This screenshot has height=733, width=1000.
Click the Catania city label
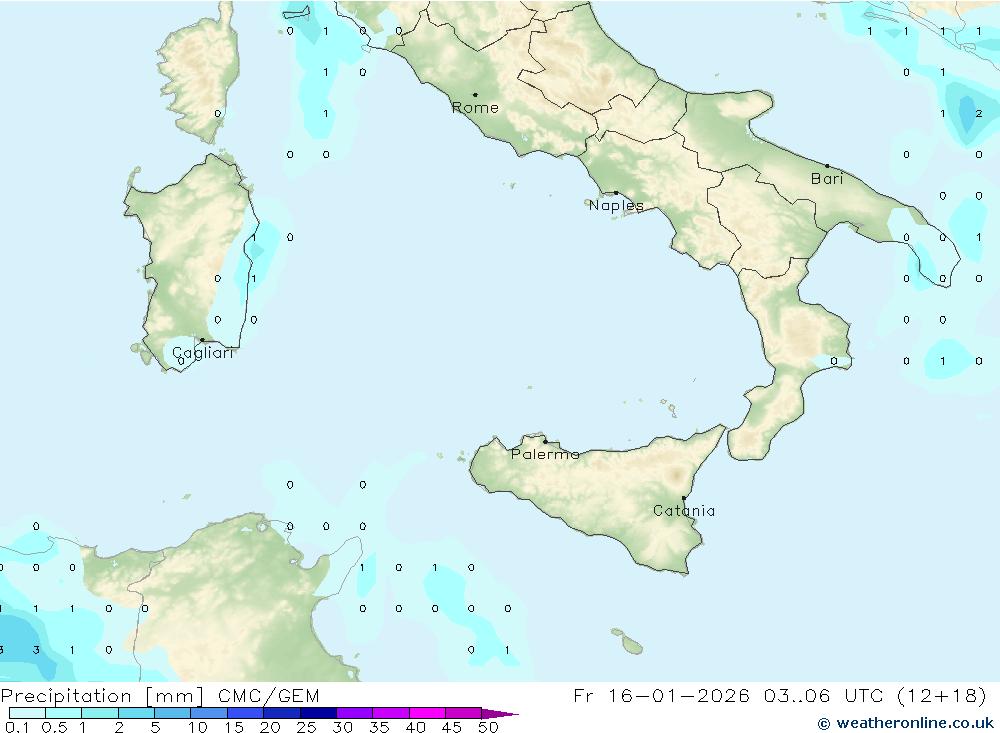pyautogui.click(x=684, y=511)
